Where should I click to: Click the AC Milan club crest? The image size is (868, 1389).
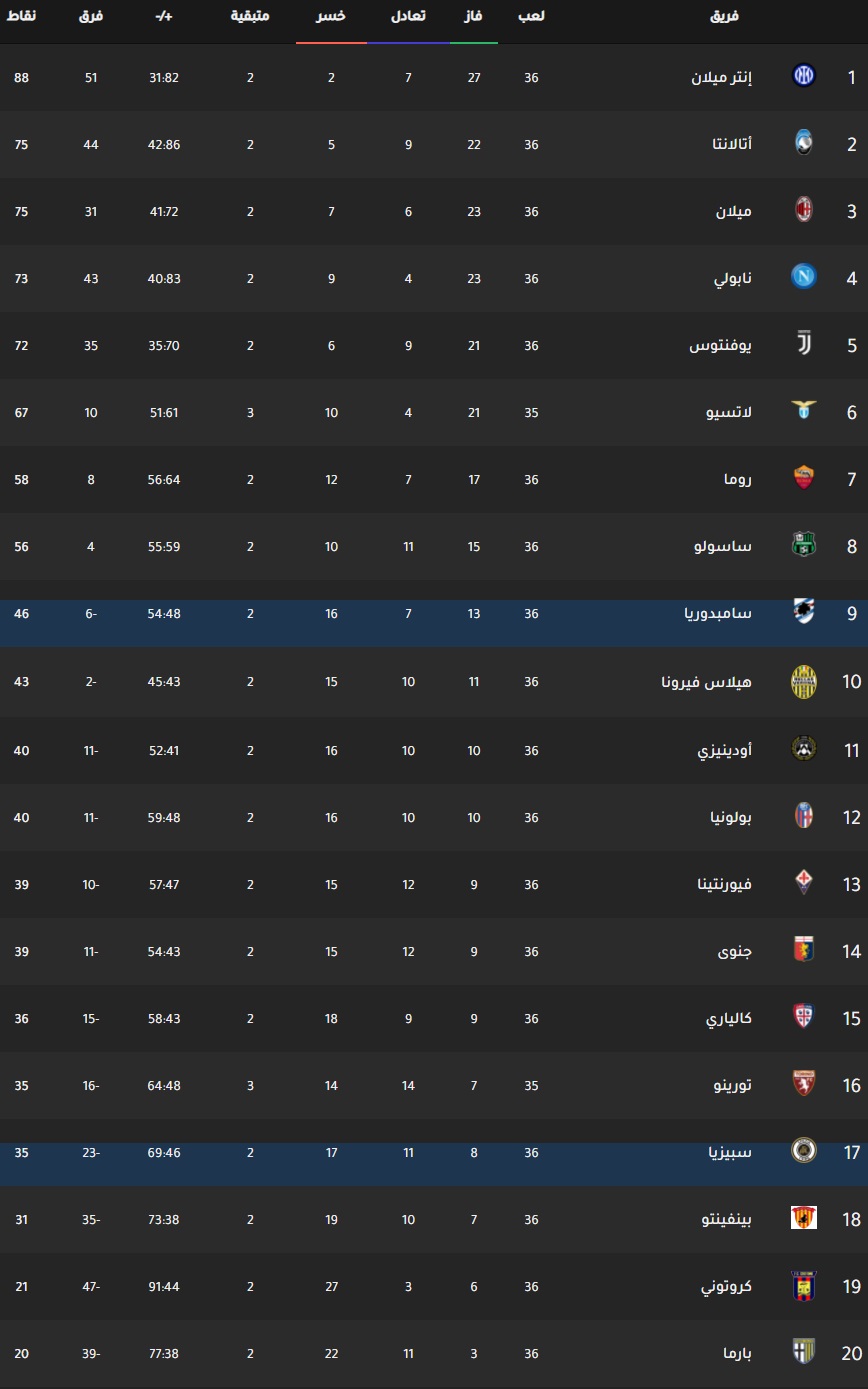pyautogui.click(x=804, y=210)
